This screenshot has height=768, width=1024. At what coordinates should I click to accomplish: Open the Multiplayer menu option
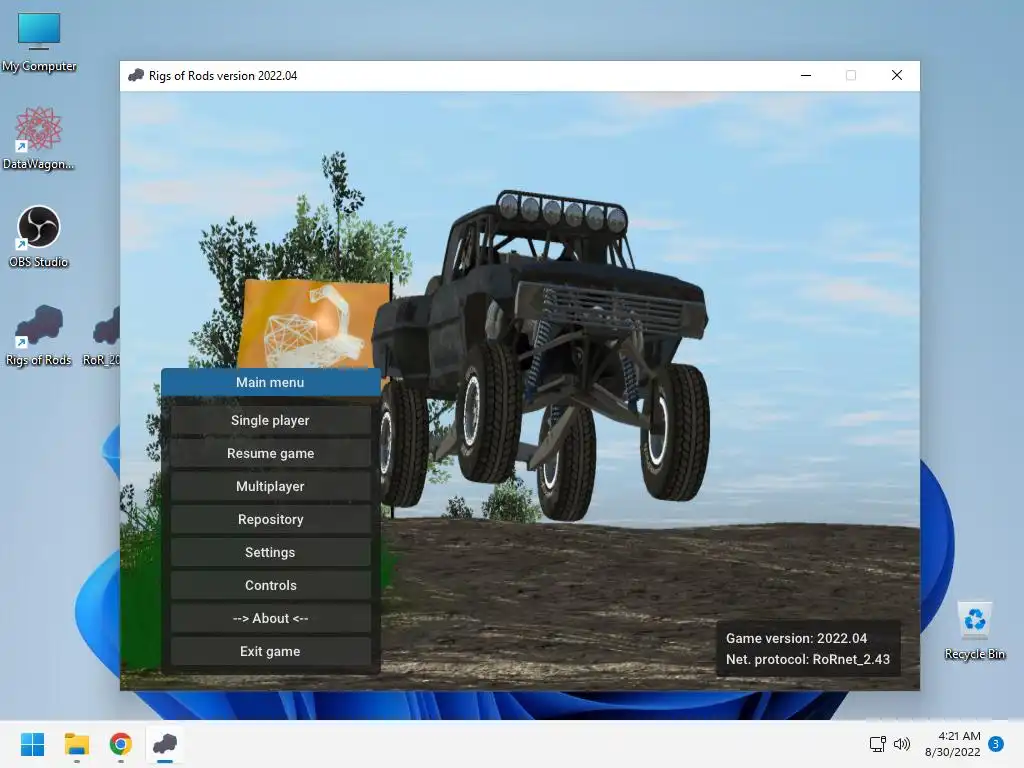tap(270, 487)
